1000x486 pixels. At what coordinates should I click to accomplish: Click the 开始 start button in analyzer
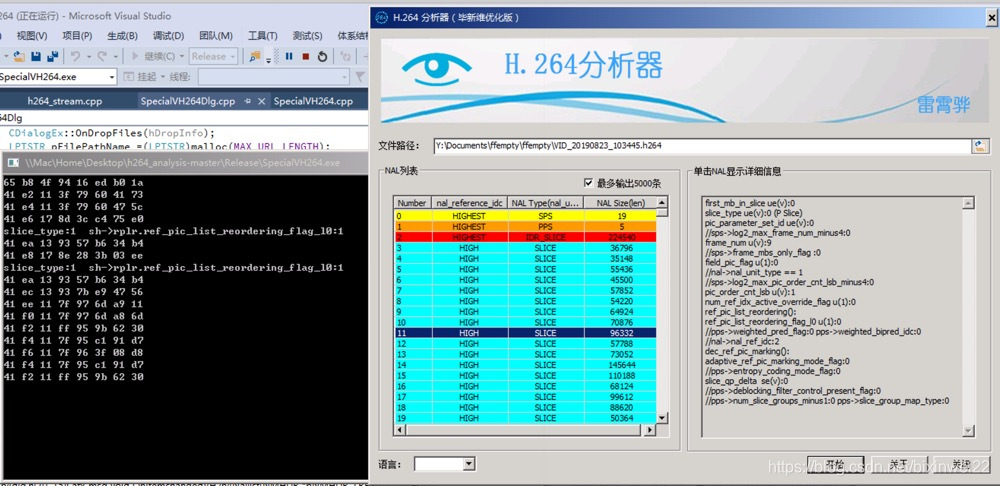click(x=835, y=464)
